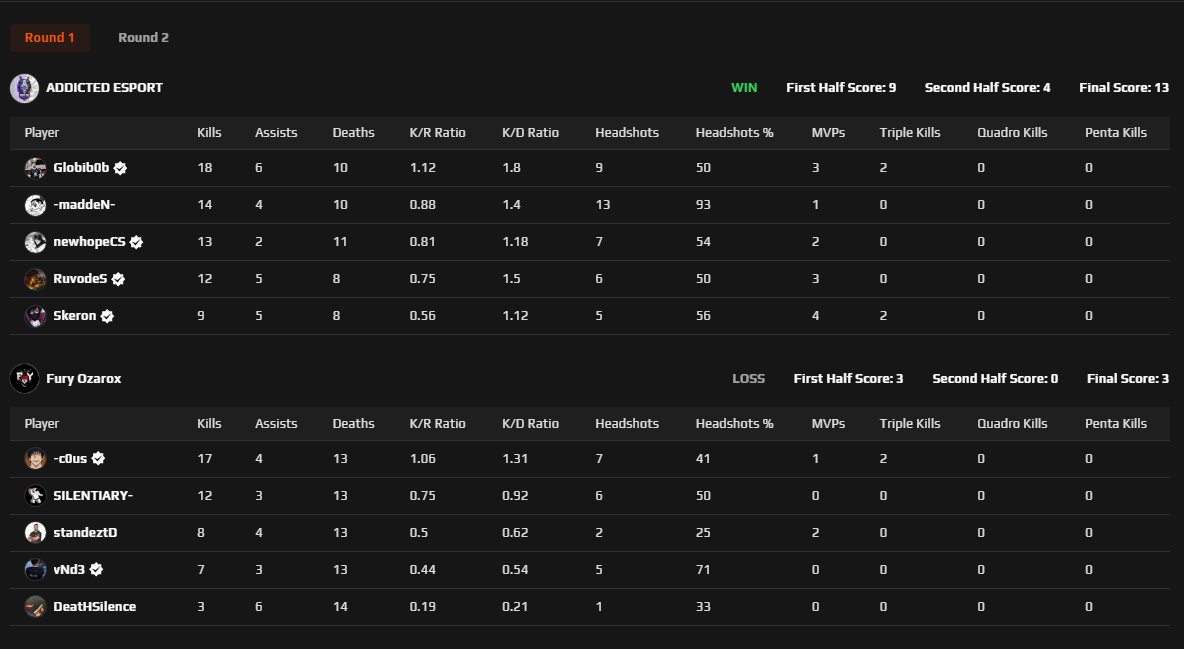Click MVPs header in ADDICTED ESPORT table
The width and height of the screenshot is (1184, 649).
tap(828, 133)
